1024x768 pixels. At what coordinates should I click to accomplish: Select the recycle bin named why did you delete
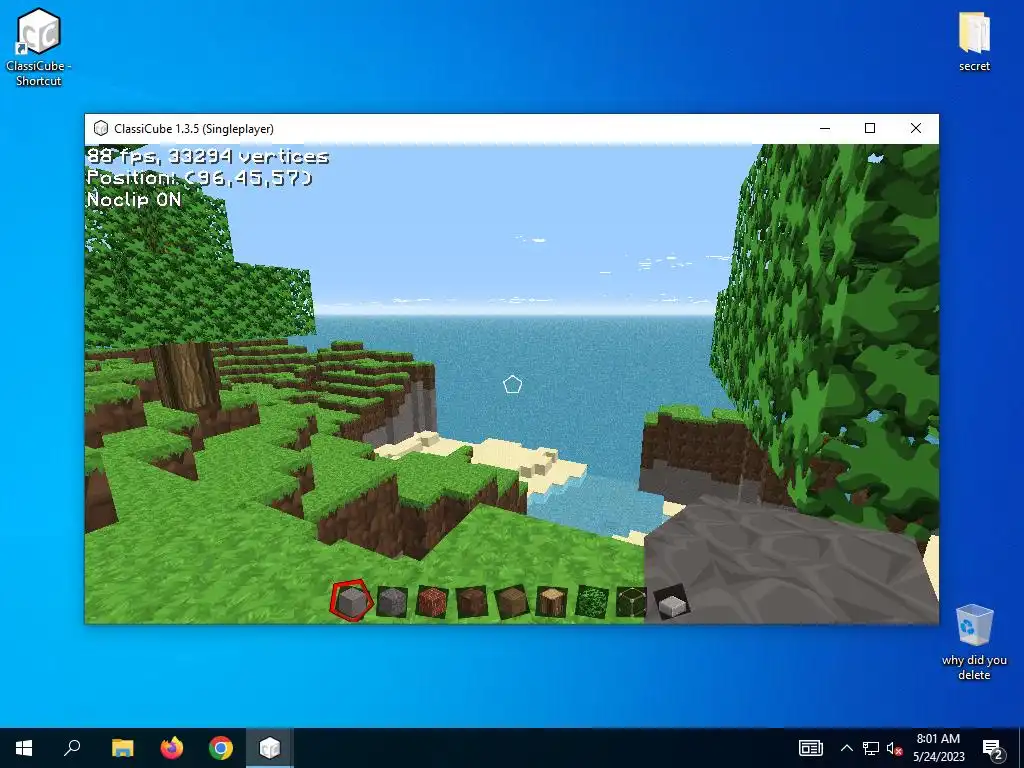click(974, 642)
